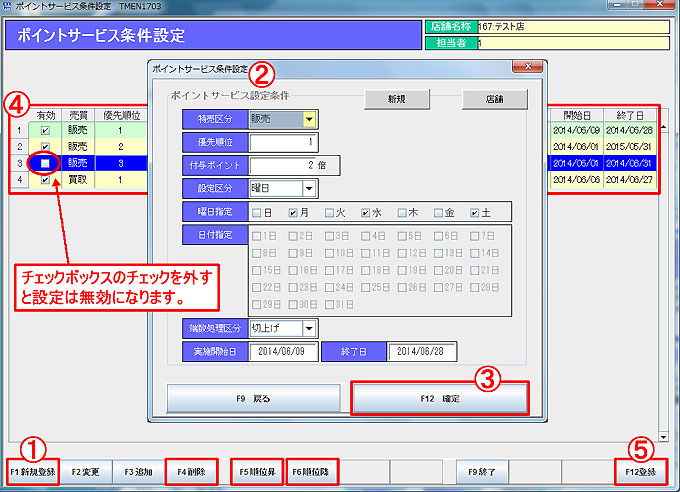Toggle the 有効 checkbox in row 4
The width and height of the screenshot is (680, 492).
pyautogui.click(x=45, y=180)
